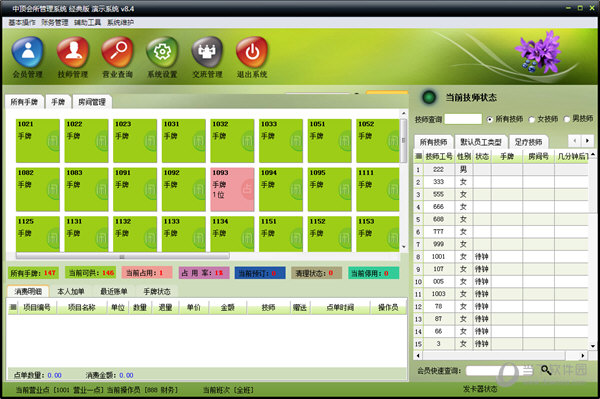Switch to 所有手牌 tab
The image size is (600, 399).
coord(24,102)
